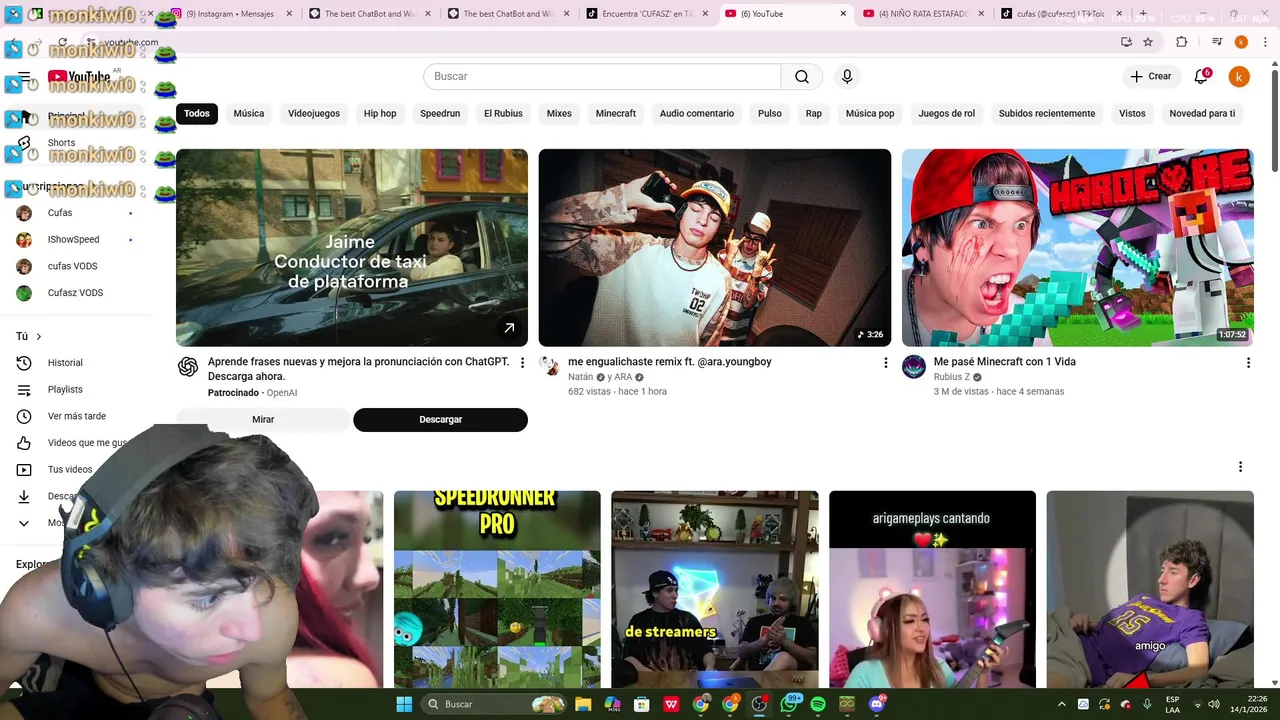
Task: Close the active YouTube browser tab
Action: [x=842, y=14]
